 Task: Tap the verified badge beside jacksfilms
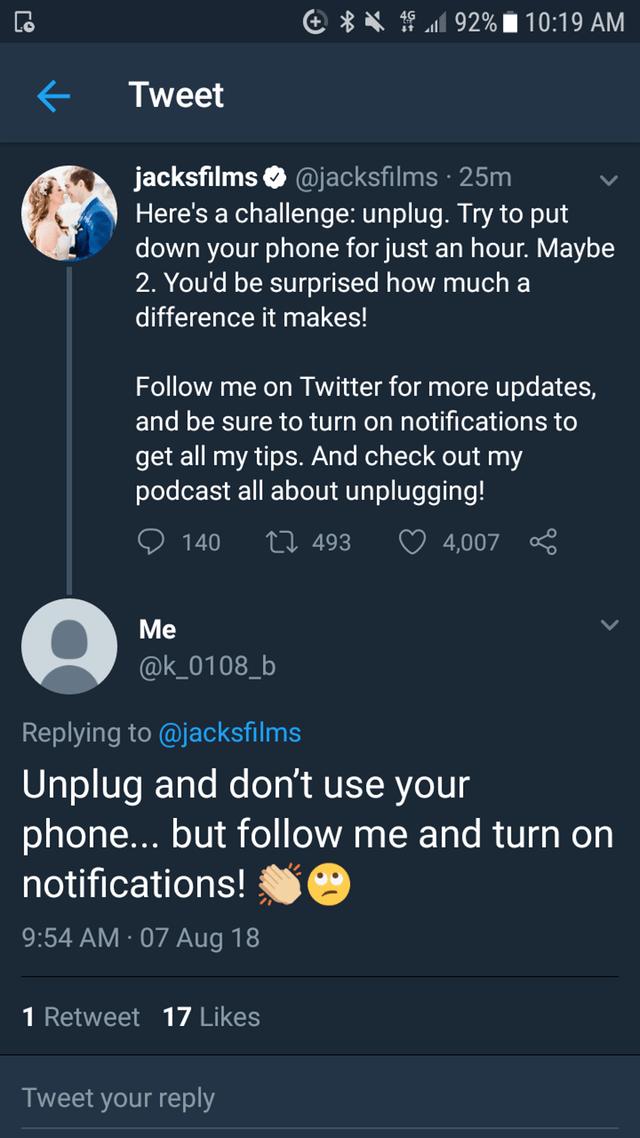pos(274,178)
